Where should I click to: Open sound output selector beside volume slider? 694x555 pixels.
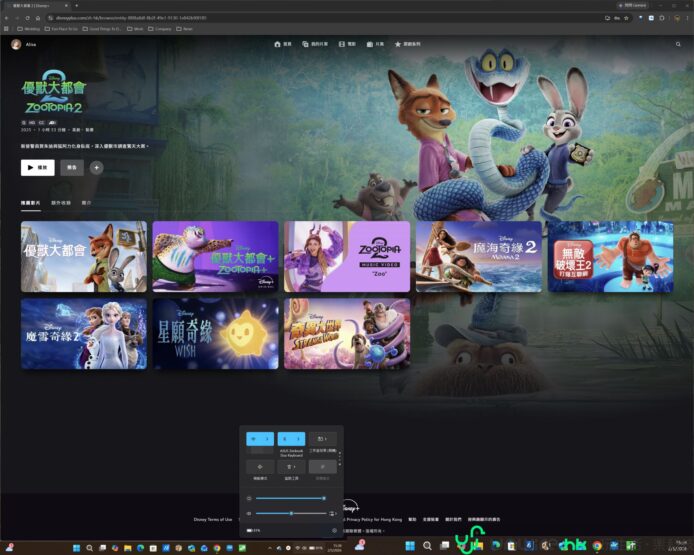click(333, 513)
